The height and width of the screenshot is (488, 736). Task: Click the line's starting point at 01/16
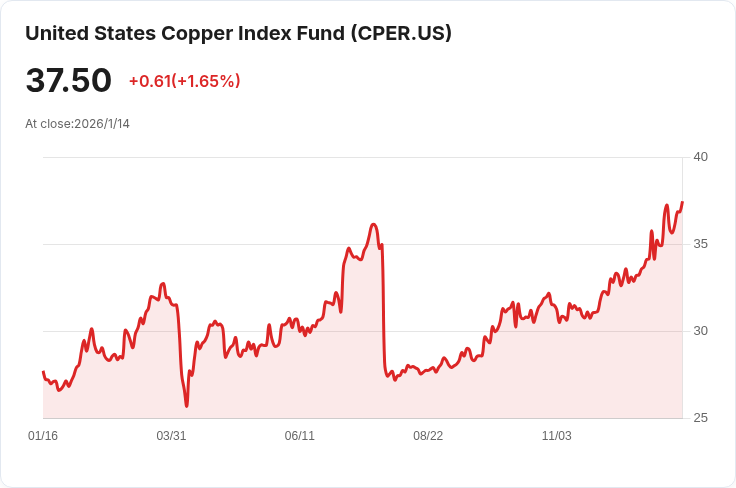[x=43, y=372]
